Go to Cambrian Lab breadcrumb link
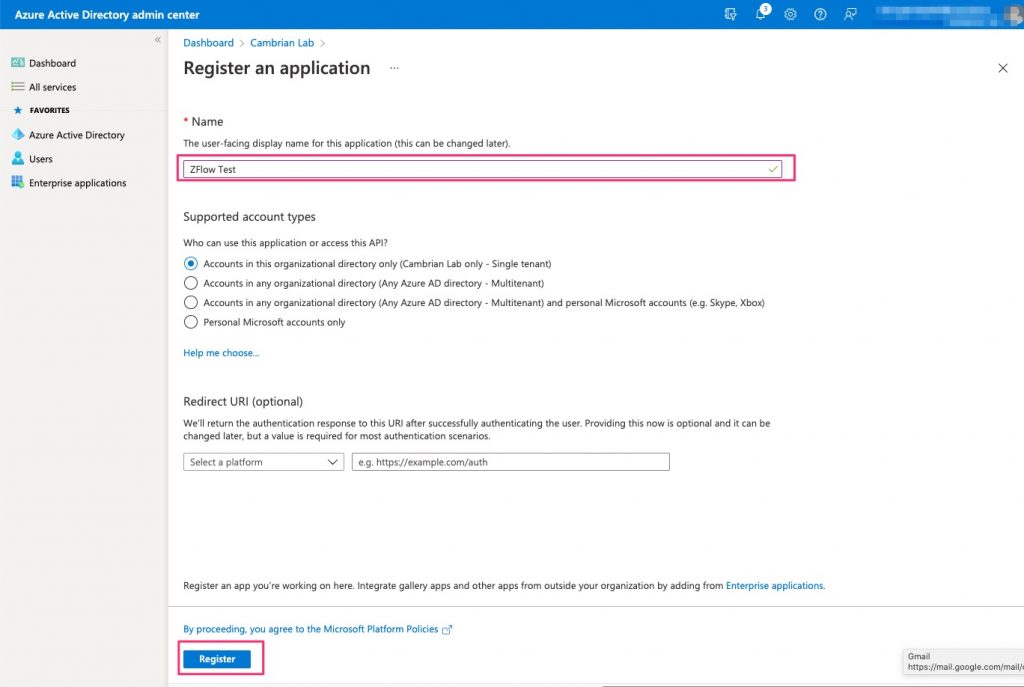 pyautogui.click(x=282, y=42)
